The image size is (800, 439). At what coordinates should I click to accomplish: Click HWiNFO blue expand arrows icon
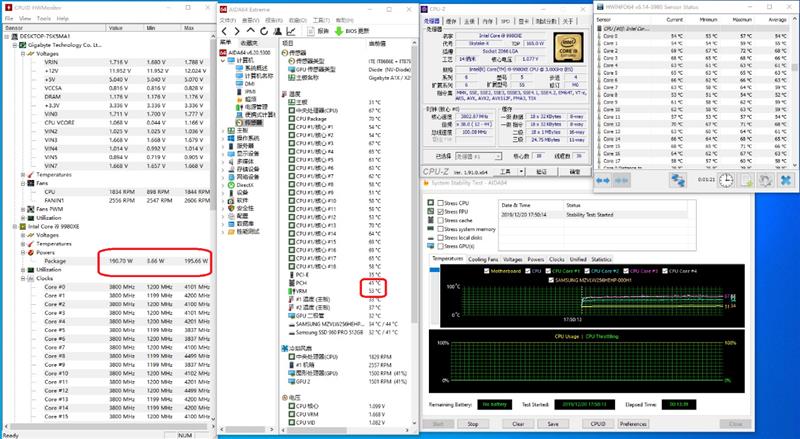pyautogui.click(x=603, y=181)
